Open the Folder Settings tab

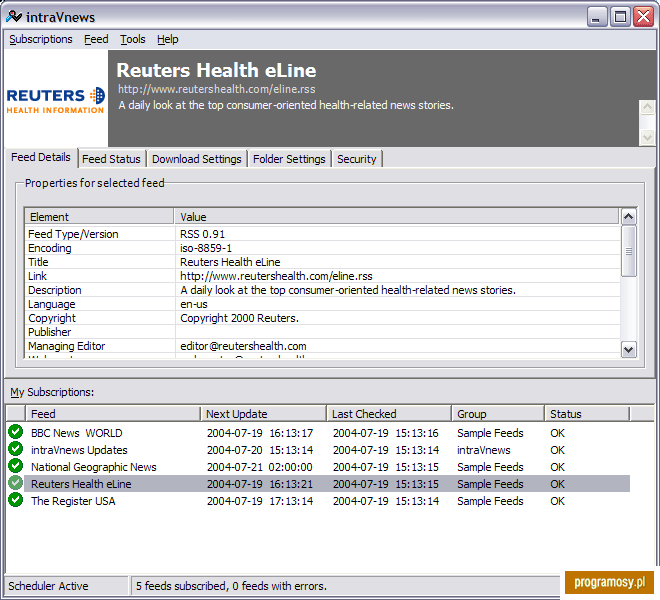click(289, 159)
